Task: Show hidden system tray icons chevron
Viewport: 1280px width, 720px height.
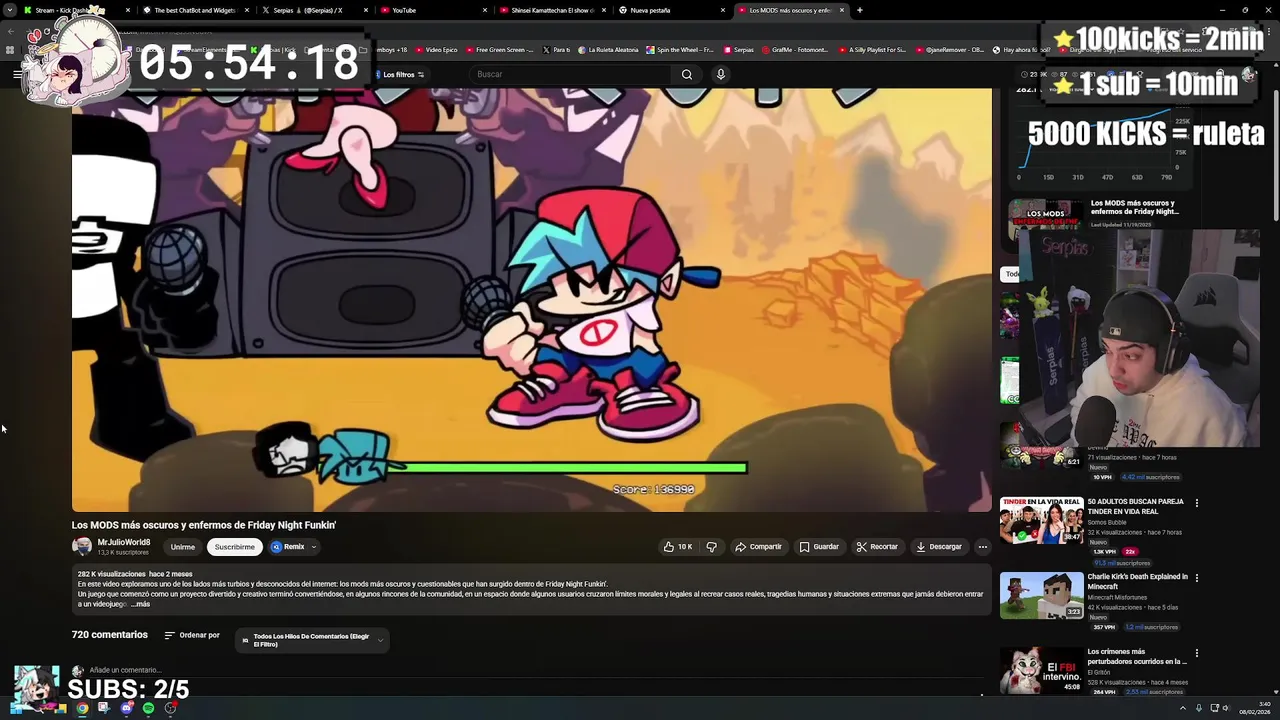Action: [1184, 708]
